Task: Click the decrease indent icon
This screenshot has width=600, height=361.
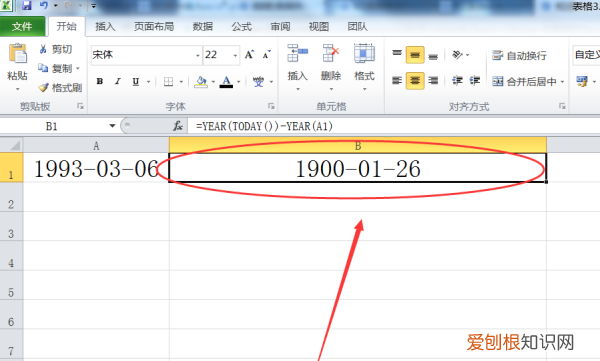Action: [x=457, y=81]
